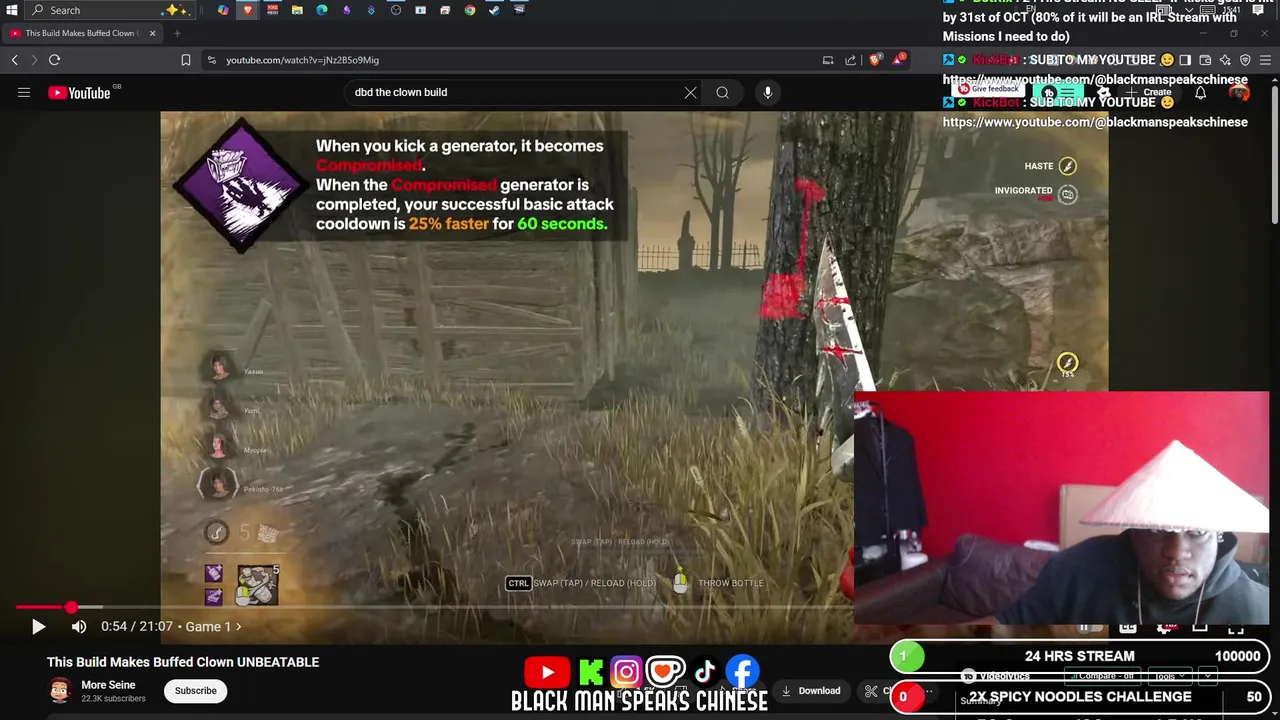1280x720 pixels.
Task: Open Leo AI sparkle icon in the toolbar
Action: point(1225,60)
